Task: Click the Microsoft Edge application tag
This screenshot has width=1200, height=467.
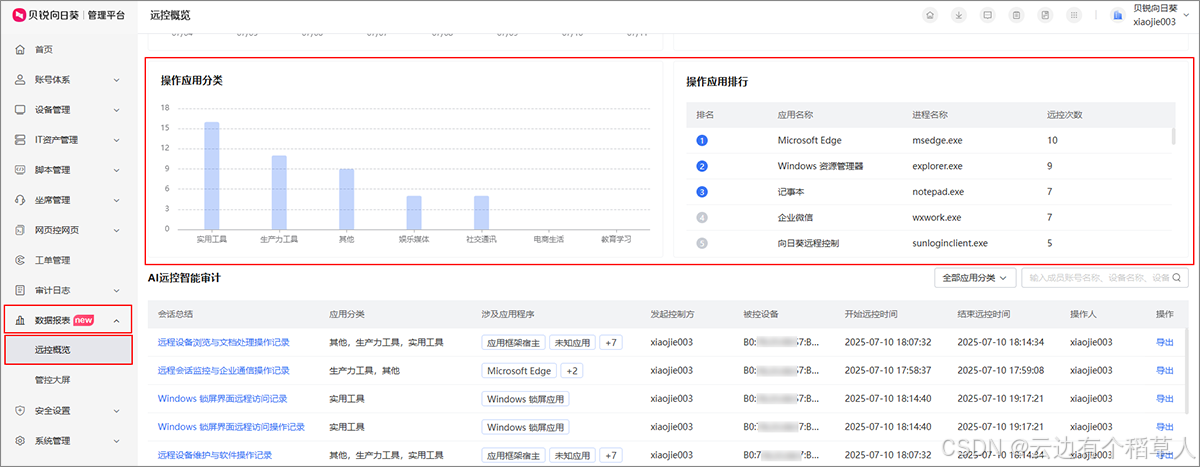Action: (519, 370)
